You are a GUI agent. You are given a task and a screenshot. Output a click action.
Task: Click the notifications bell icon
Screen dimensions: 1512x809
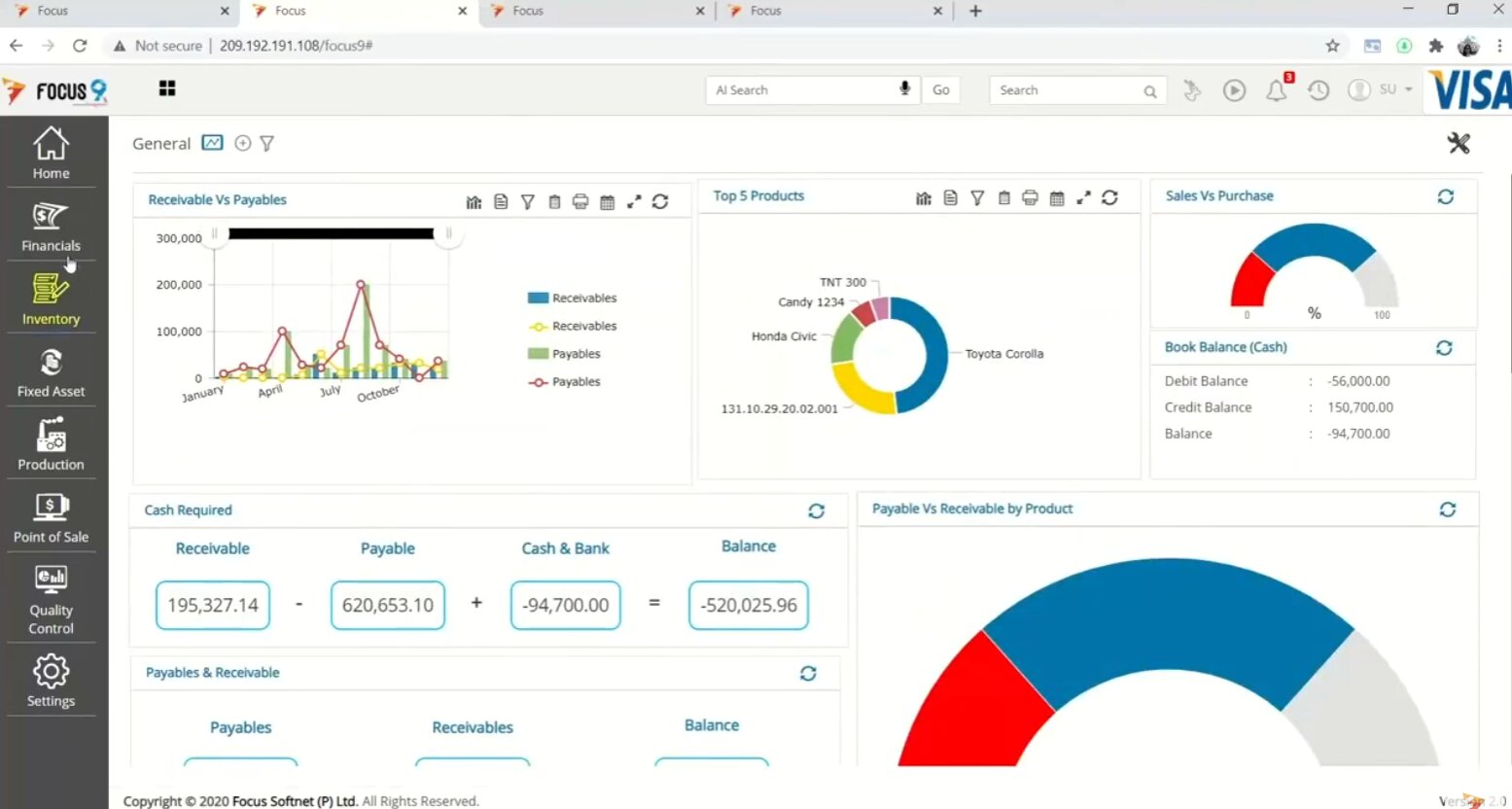click(x=1276, y=90)
